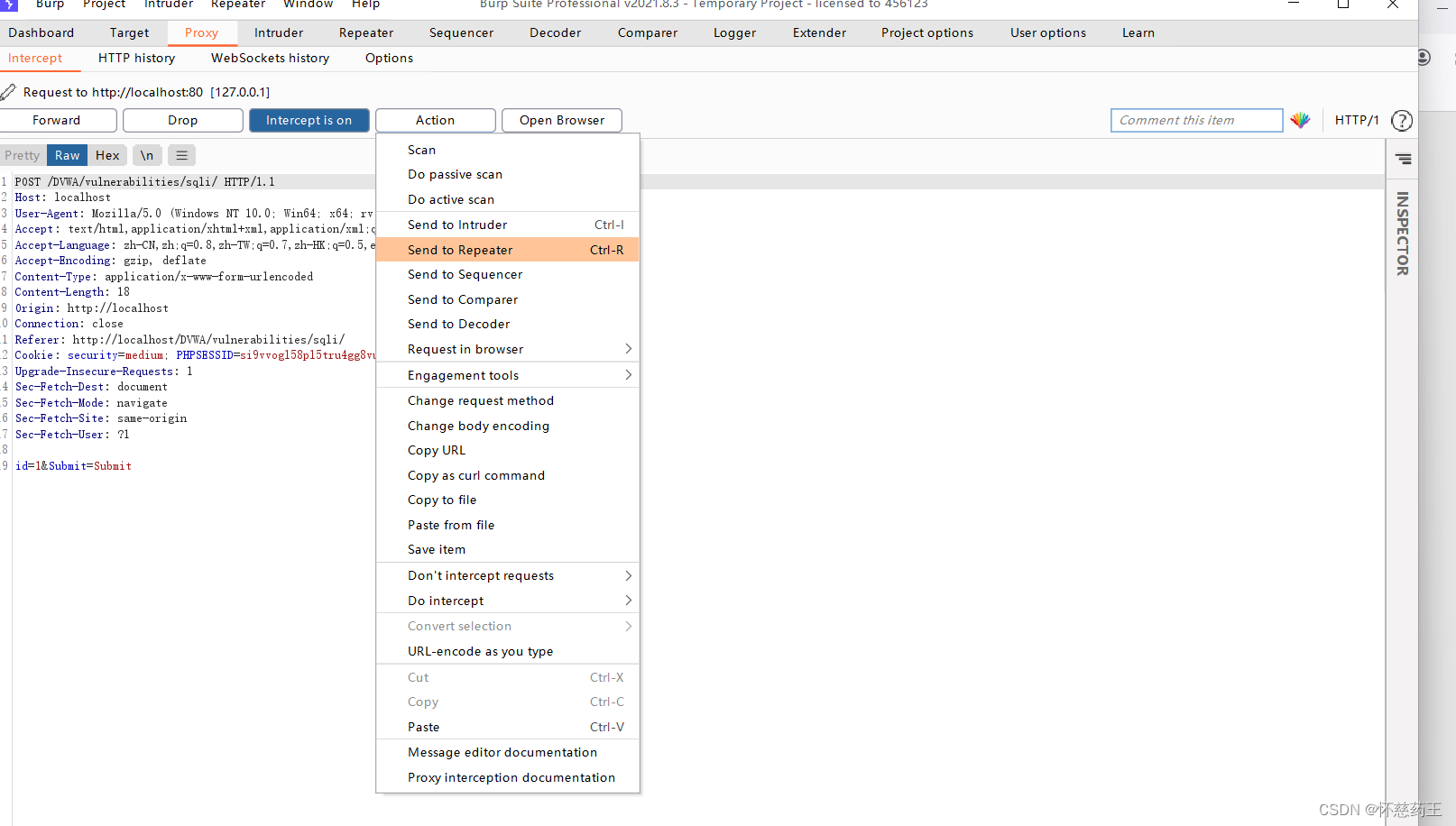Open the Target tab
This screenshot has width=1456, height=826.
[x=129, y=32]
